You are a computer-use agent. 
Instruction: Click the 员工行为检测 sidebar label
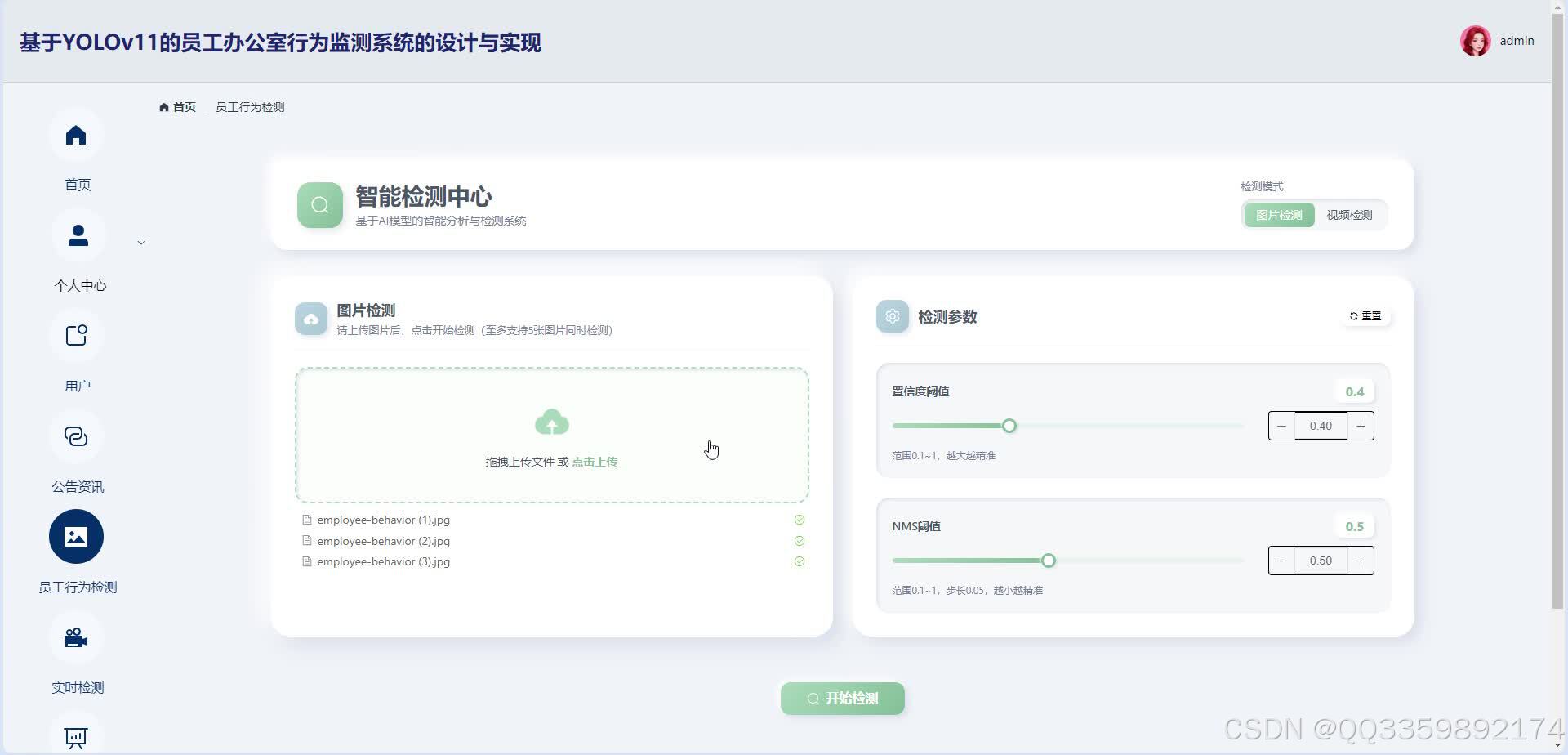(x=78, y=587)
